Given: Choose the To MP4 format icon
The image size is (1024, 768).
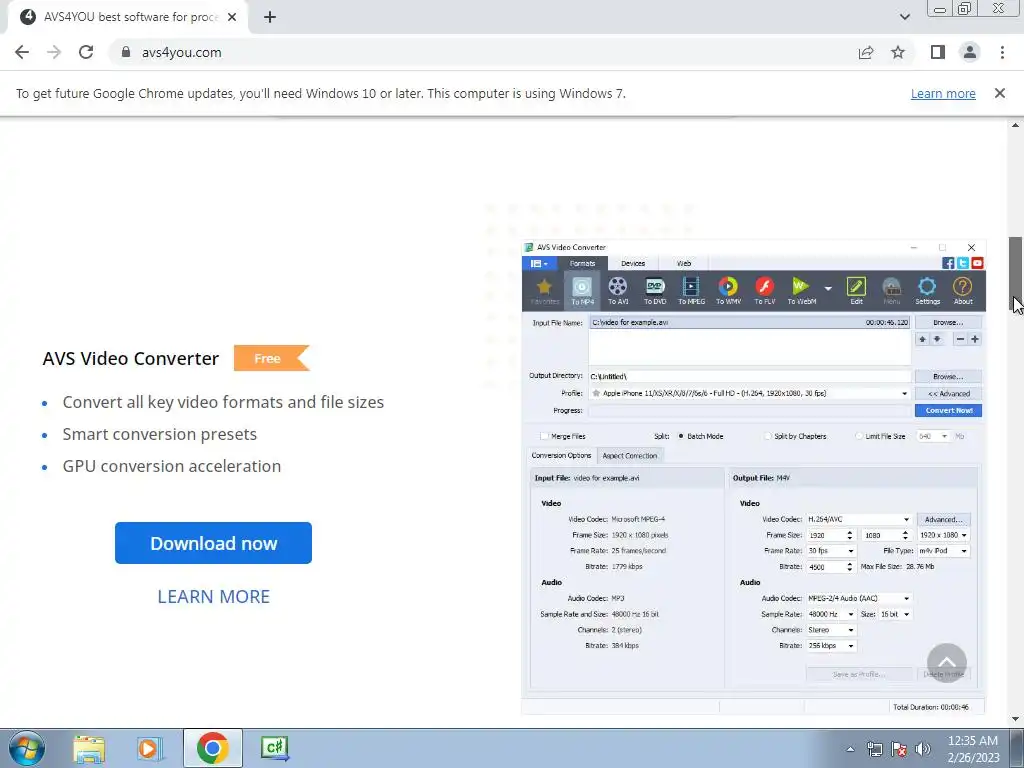Looking at the screenshot, I should tap(582, 291).
